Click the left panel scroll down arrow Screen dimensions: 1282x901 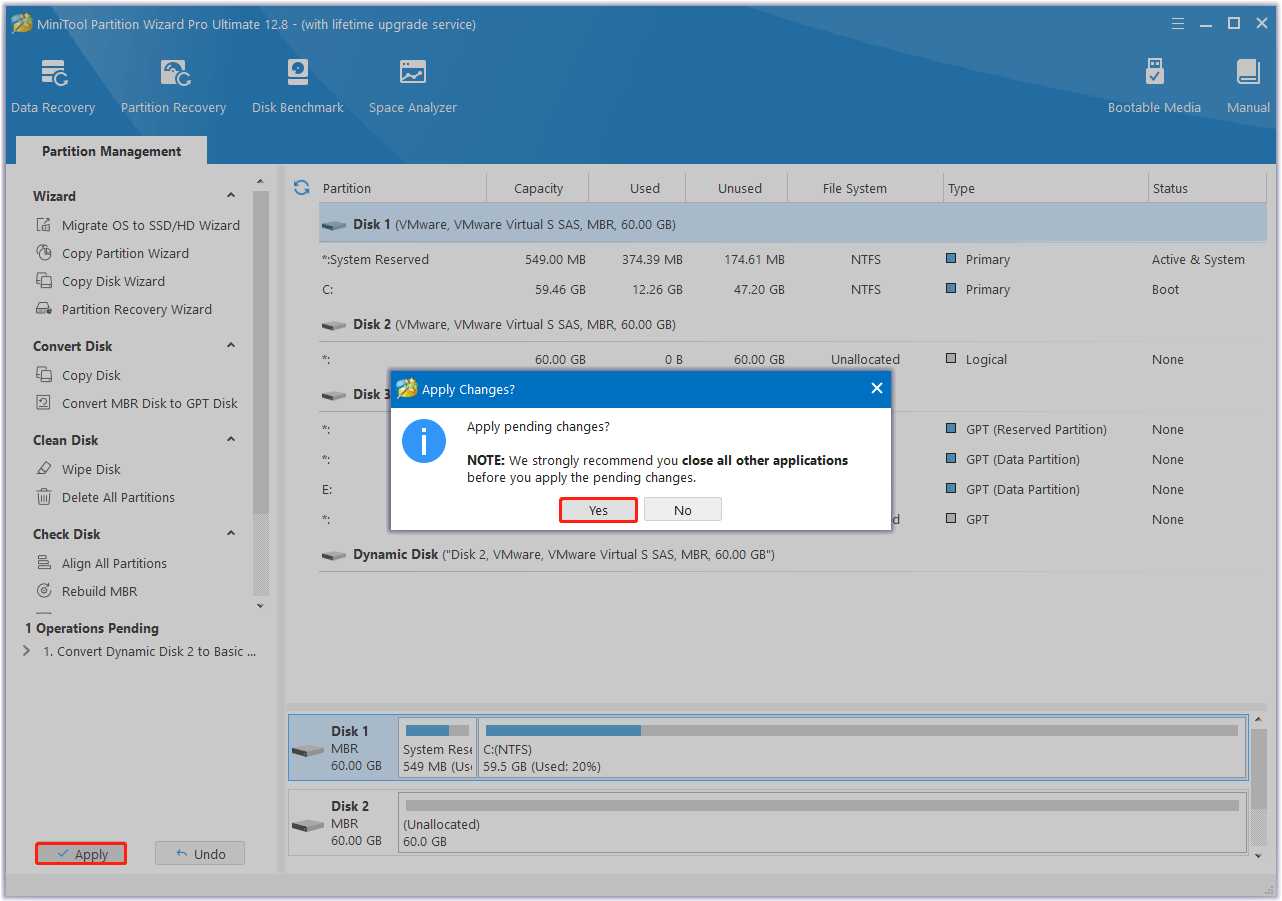tap(261, 606)
